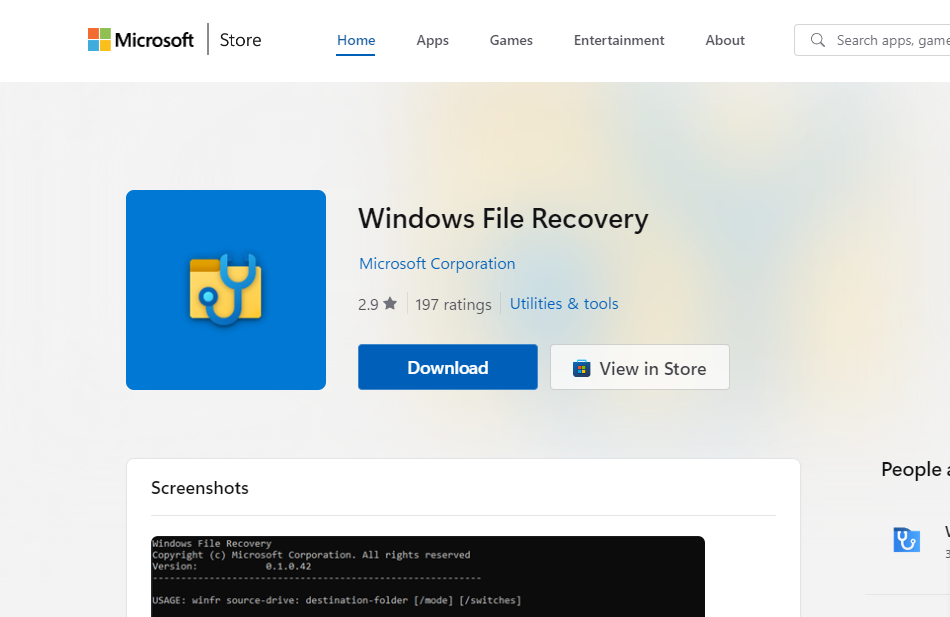Open the Microsoft Corporation publisher link
The image size is (950, 617).
[437, 264]
